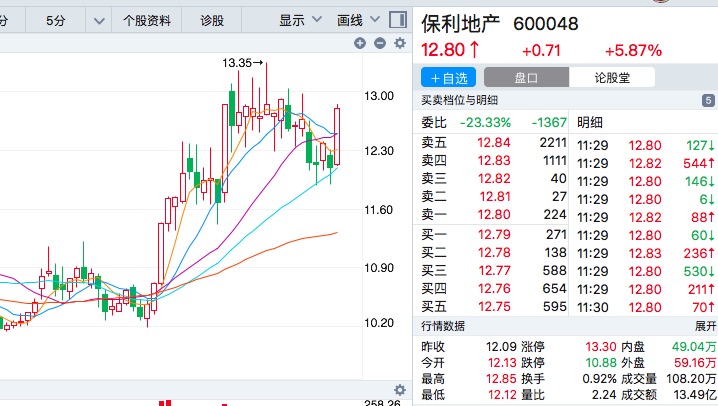
Task: Click 外盘 value 59.16万
Action: click(x=695, y=363)
